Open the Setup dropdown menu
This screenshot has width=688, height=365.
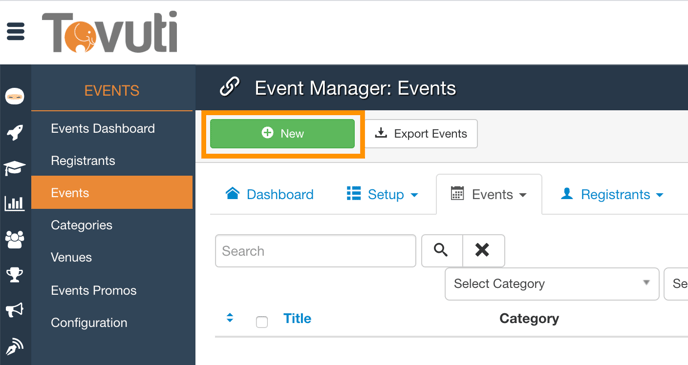[x=382, y=194]
